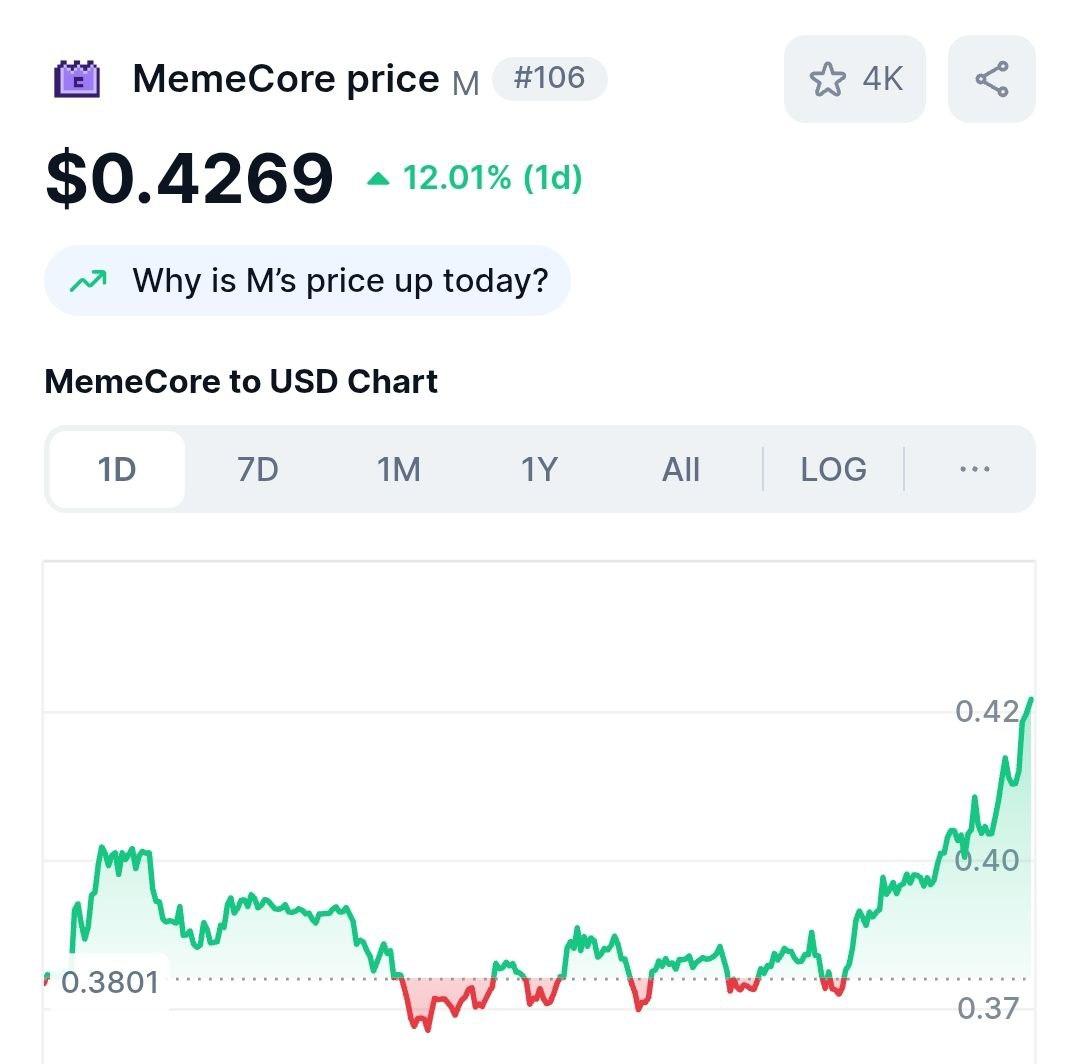
Task: Open "Why is M's price up today?"
Action: [340, 281]
